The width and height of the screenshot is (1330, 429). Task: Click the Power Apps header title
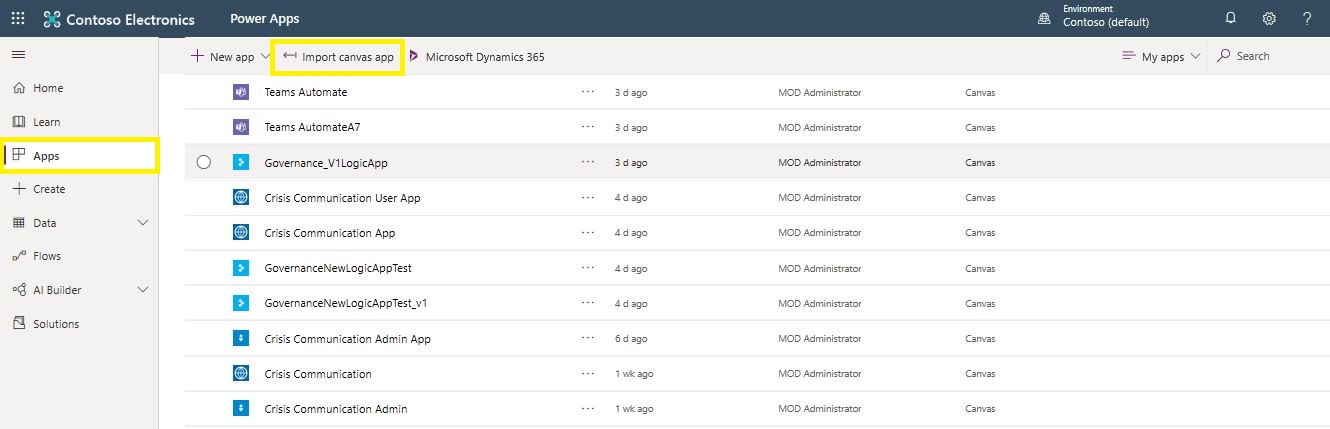pyautogui.click(x=264, y=19)
